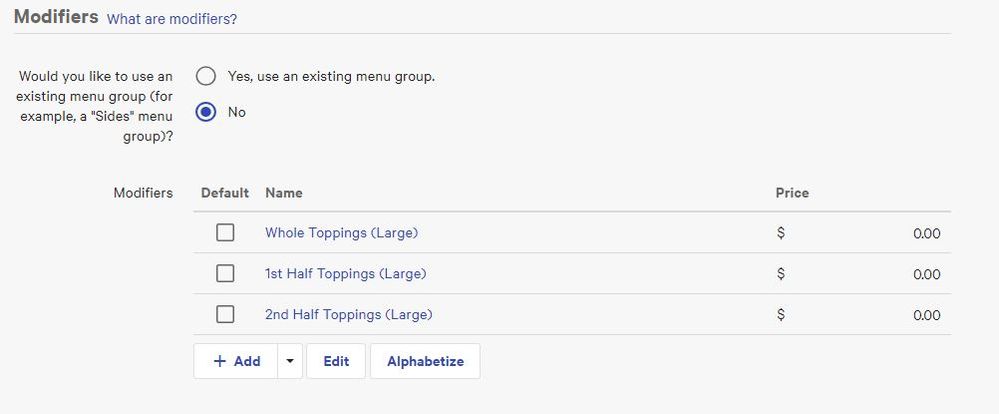The width and height of the screenshot is (999, 414).
Task: Click the 2nd Half Toppings price value
Action: pyautogui.click(x=926, y=316)
